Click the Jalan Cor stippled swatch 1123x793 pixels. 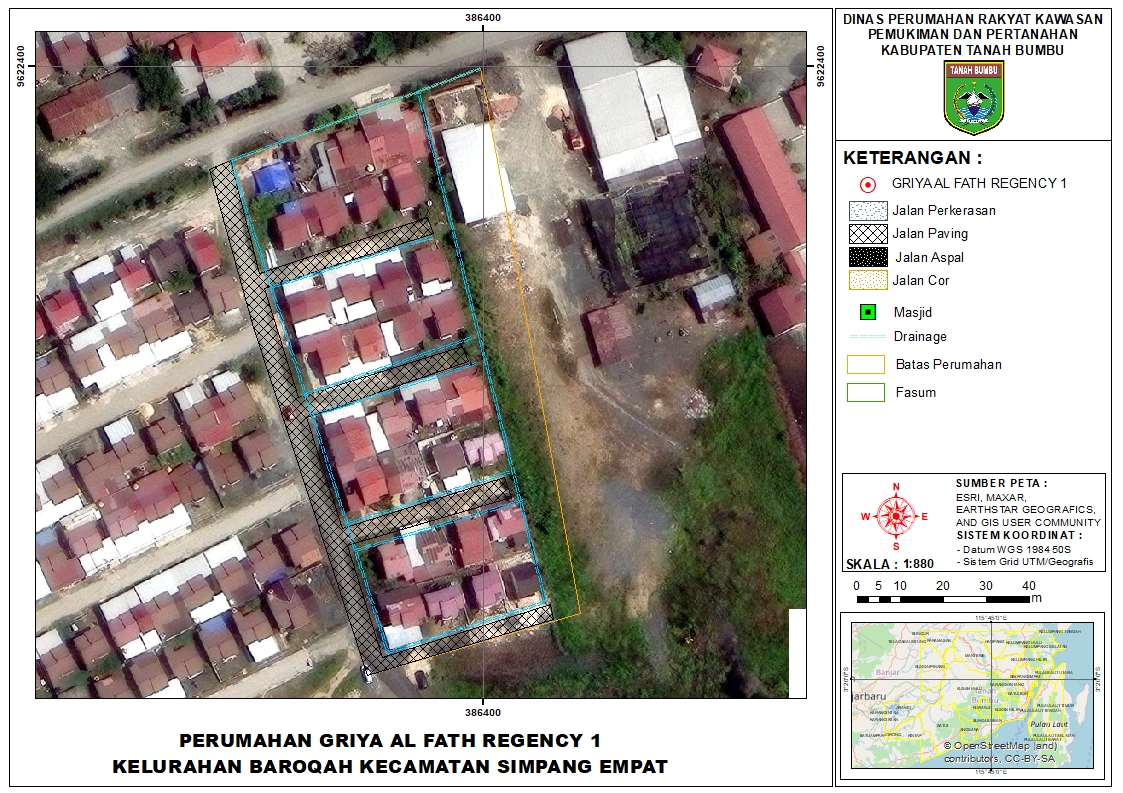(866, 281)
